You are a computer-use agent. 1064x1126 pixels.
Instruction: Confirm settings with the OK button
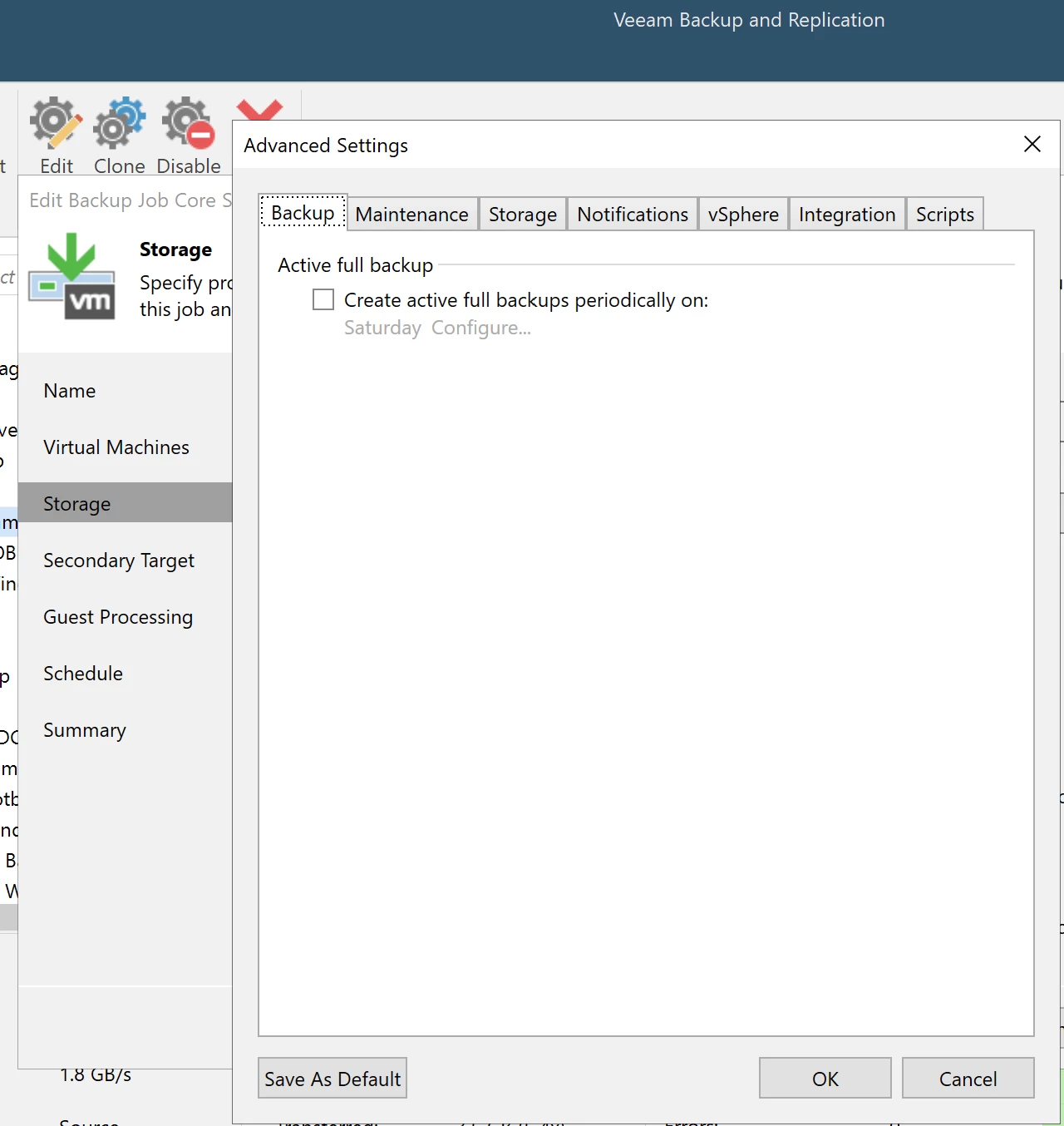tap(825, 1079)
